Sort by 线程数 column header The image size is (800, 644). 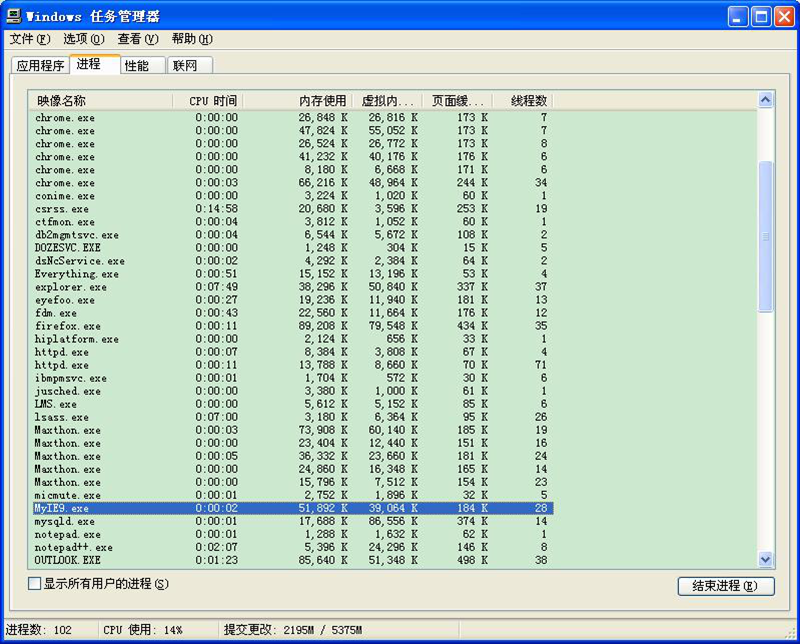(x=523, y=101)
